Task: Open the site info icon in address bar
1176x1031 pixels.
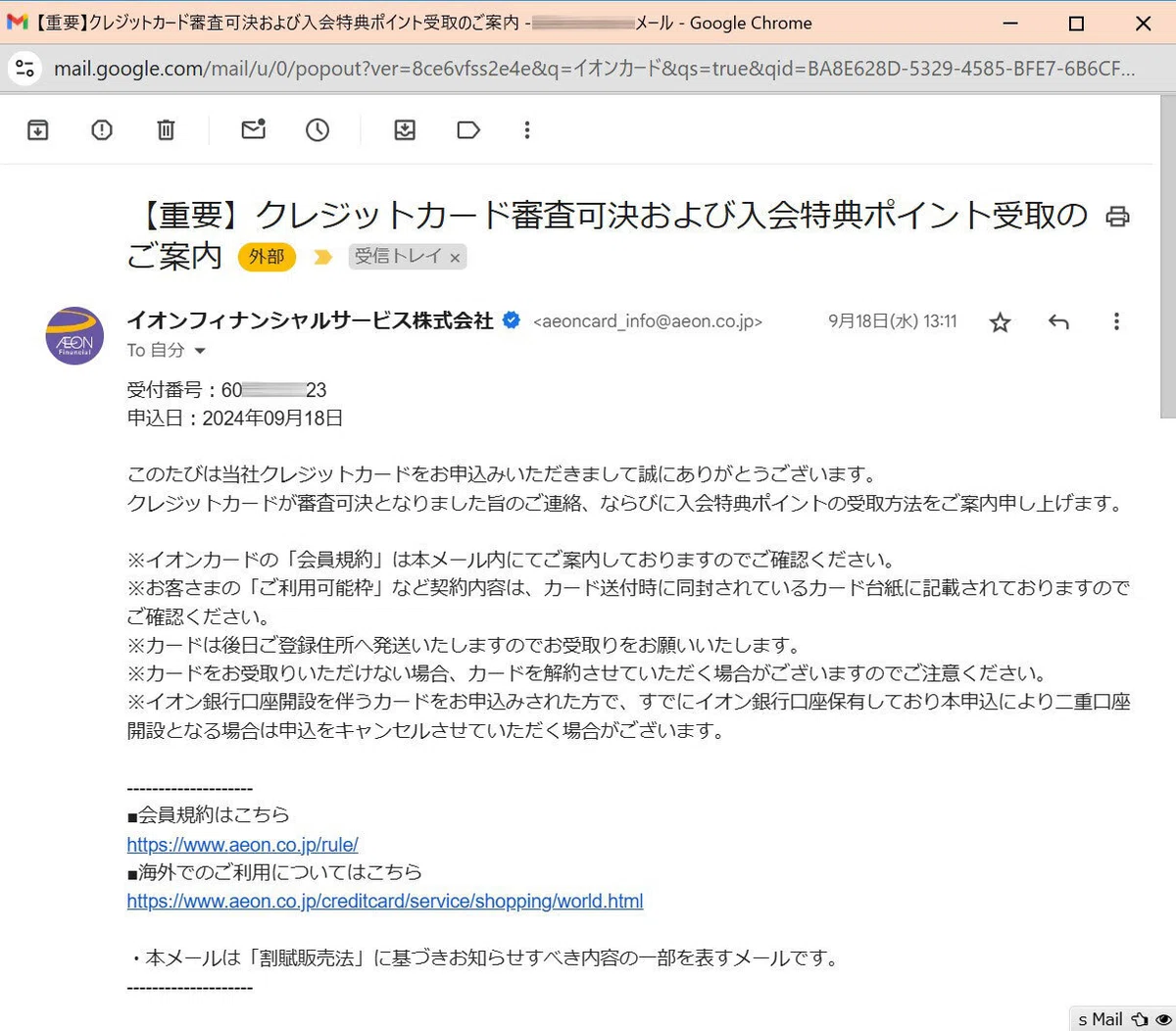Action: pos(24,69)
